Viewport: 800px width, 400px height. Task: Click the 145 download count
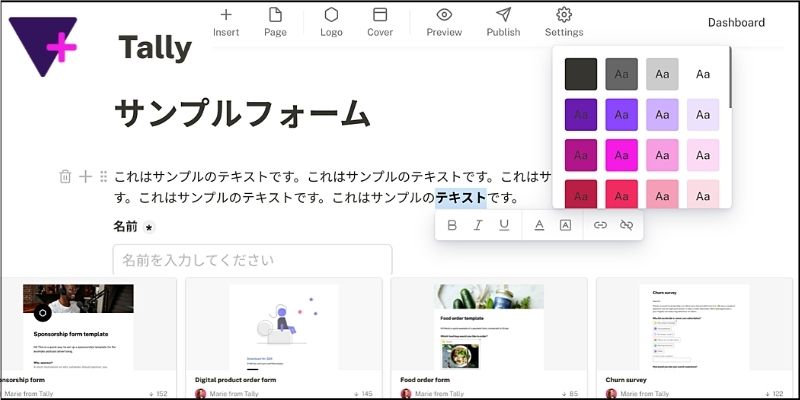point(363,394)
